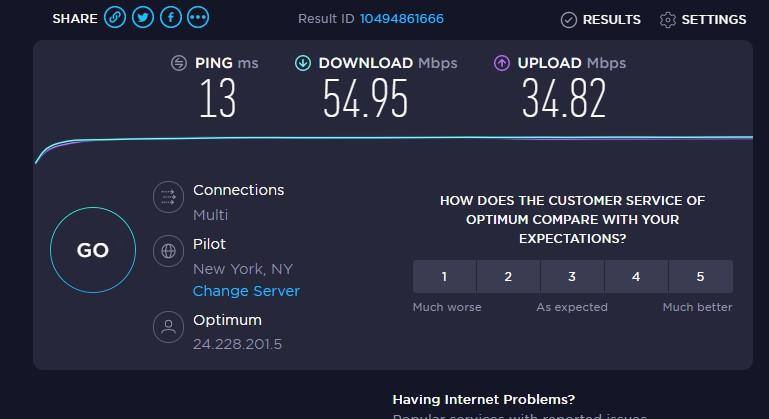Open Result ID 10494861666 link
The height and width of the screenshot is (419, 769).
[402, 19]
